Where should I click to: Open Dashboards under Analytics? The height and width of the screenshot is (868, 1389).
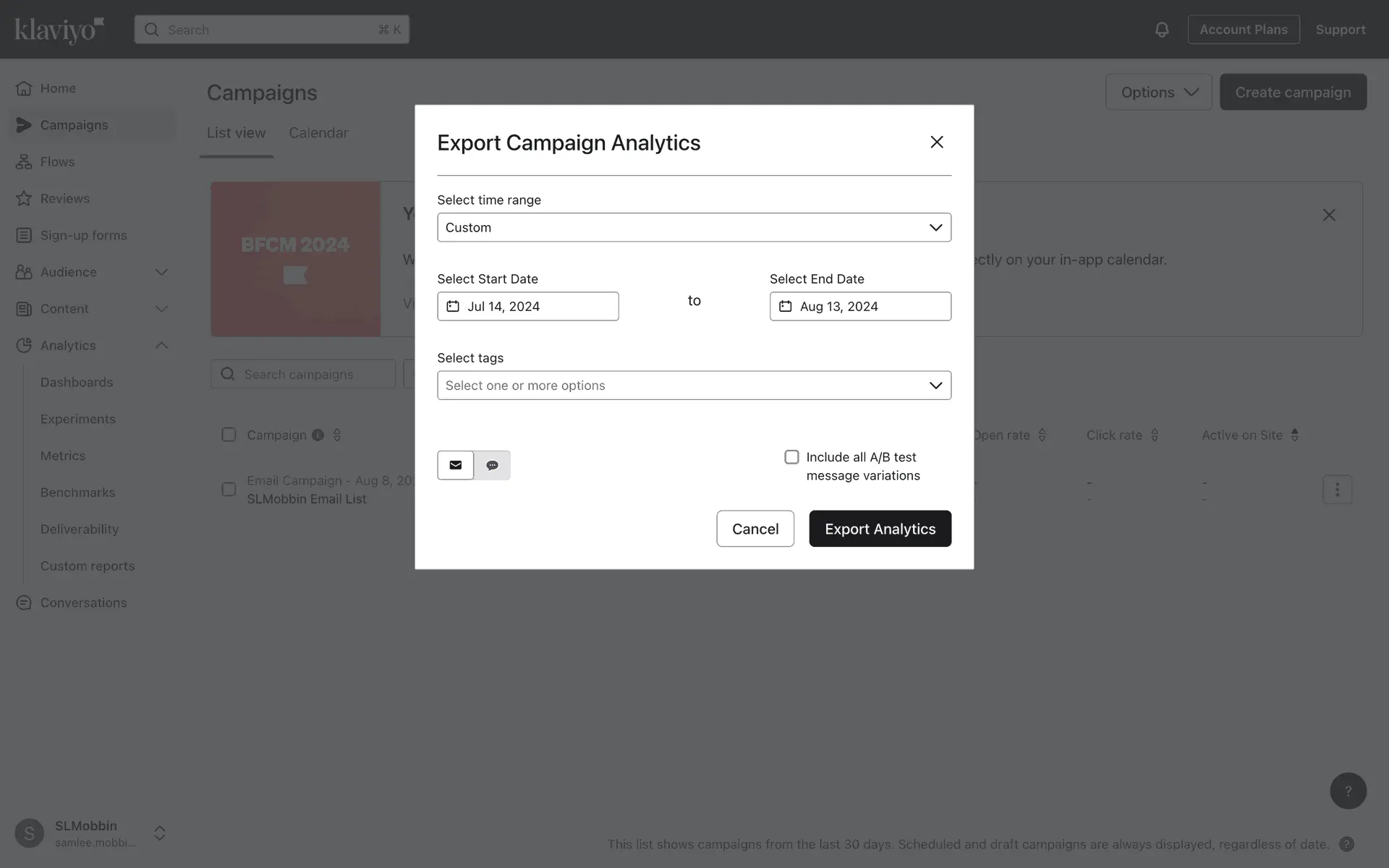(77, 383)
